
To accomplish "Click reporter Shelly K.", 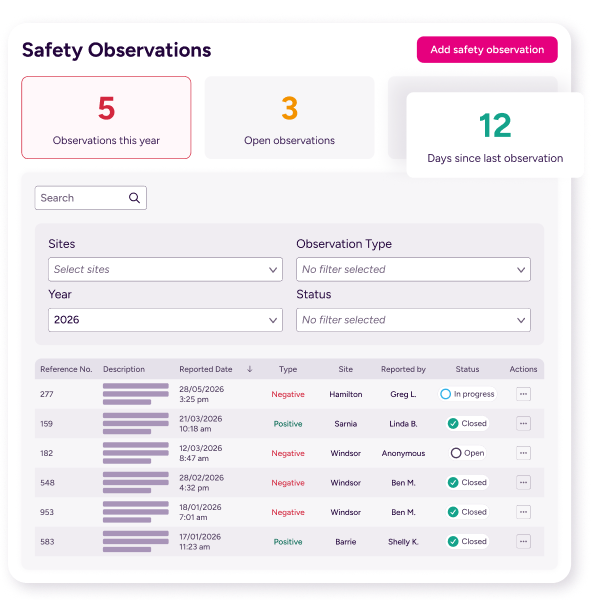I will (403, 541).
